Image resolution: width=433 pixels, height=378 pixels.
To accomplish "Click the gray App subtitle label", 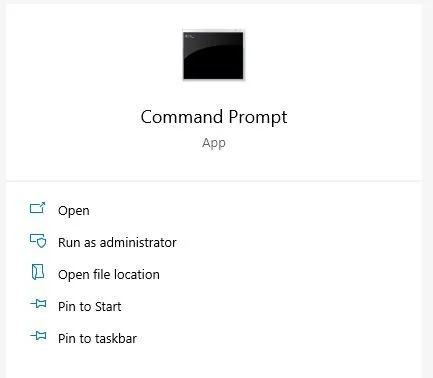I will 214,143.
